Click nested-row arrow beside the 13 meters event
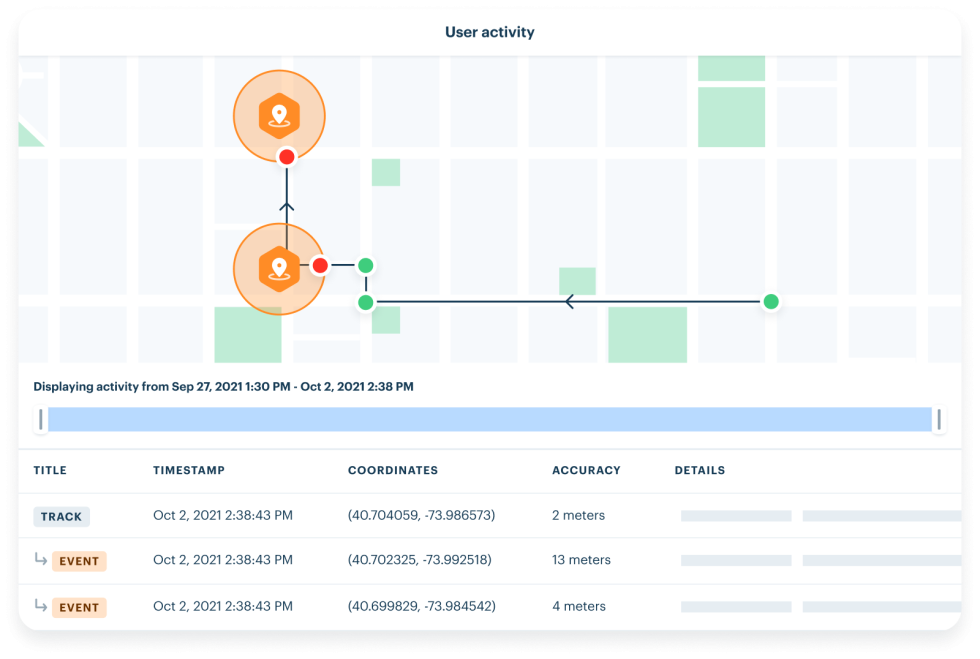Screen dimensions: 980x659 (x=41, y=560)
